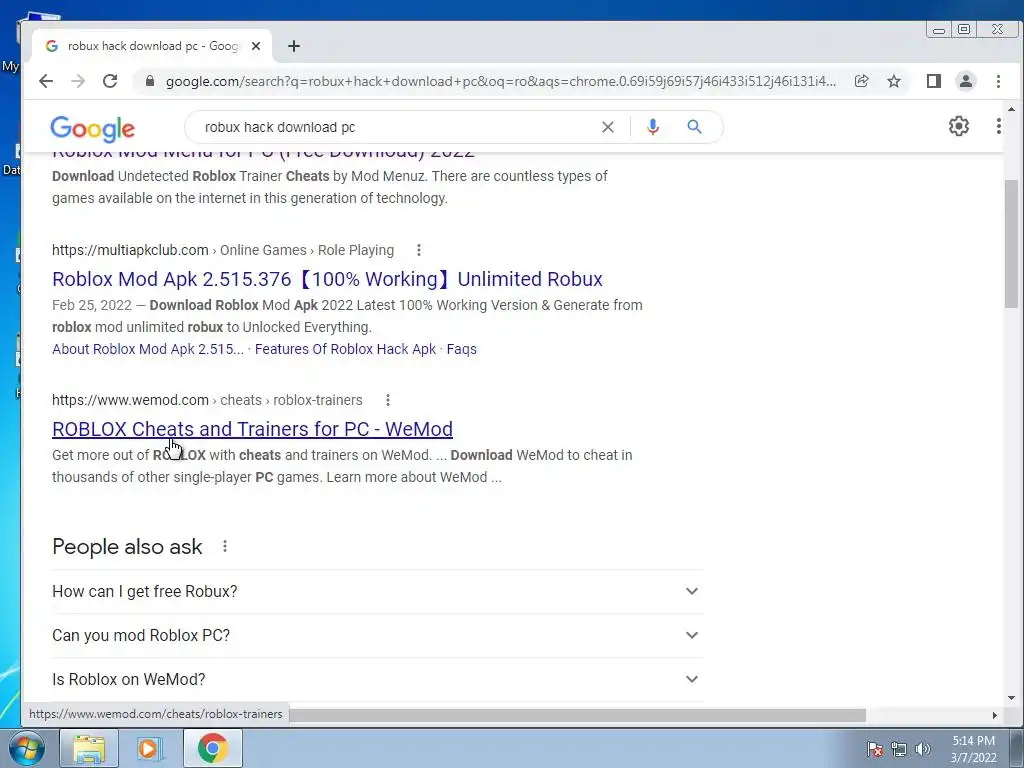Click the 5:14 PM taskbar clock

(973, 749)
